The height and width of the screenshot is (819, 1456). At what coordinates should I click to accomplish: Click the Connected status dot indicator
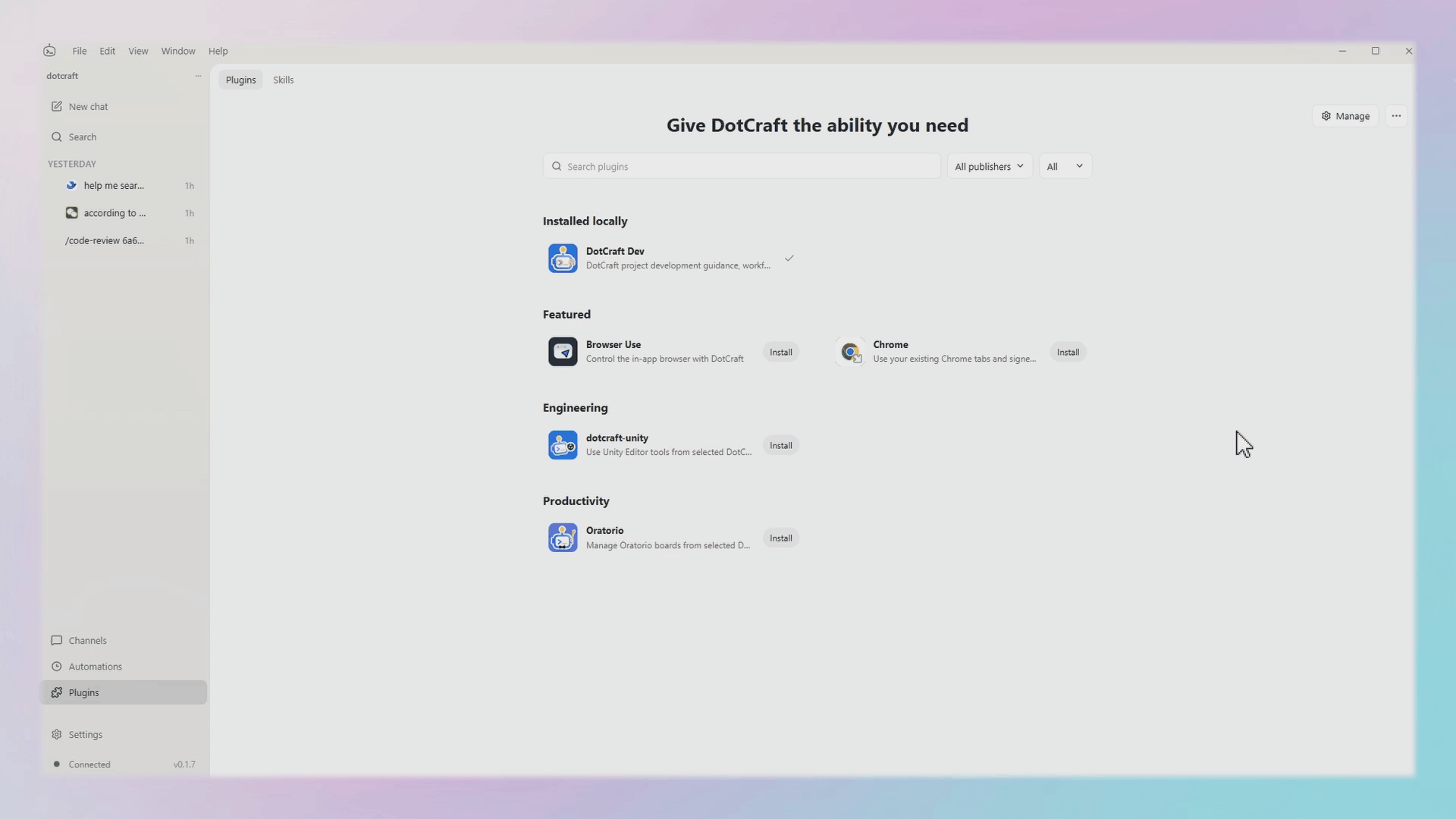(x=57, y=764)
